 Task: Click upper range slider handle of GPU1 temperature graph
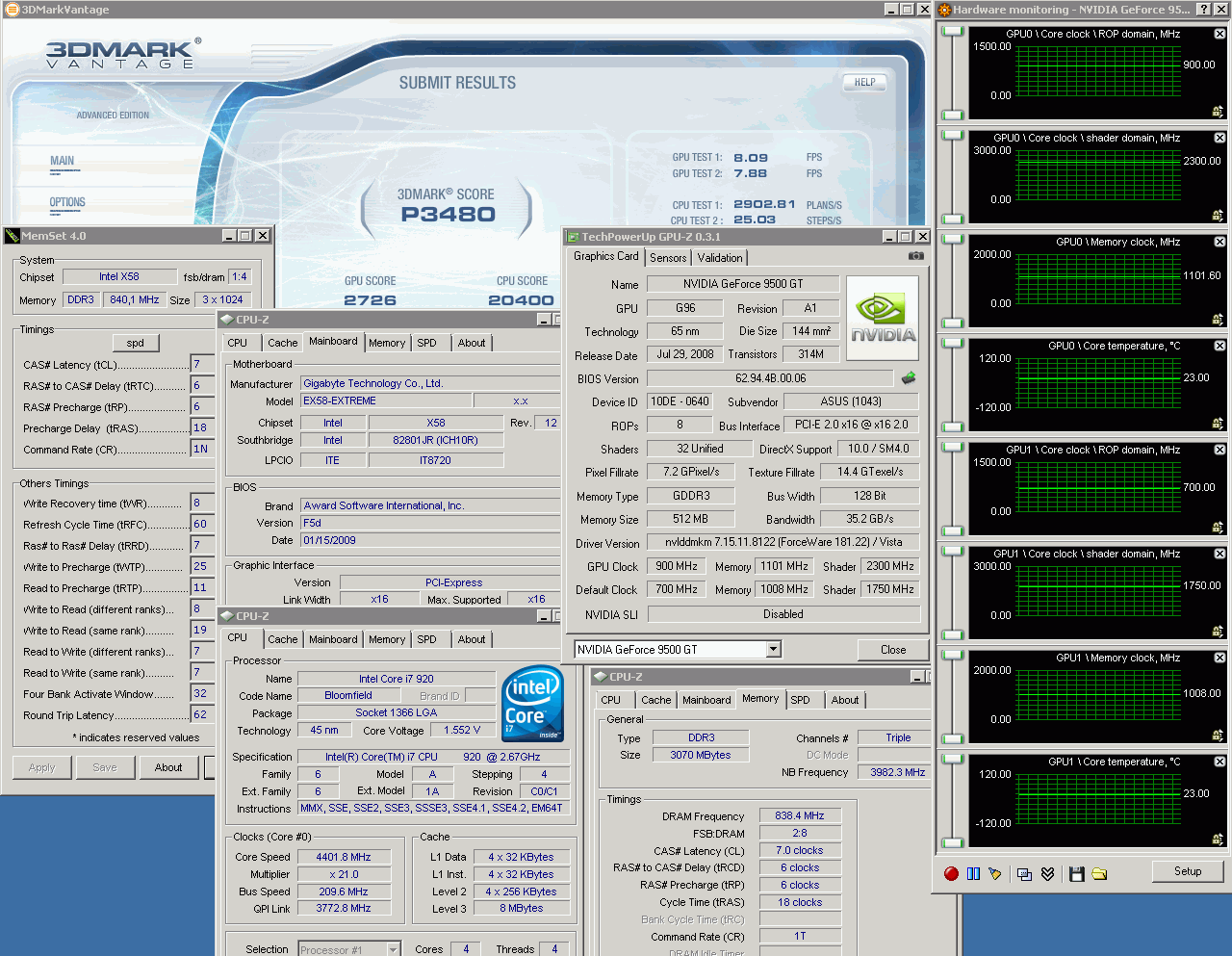(953, 760)
